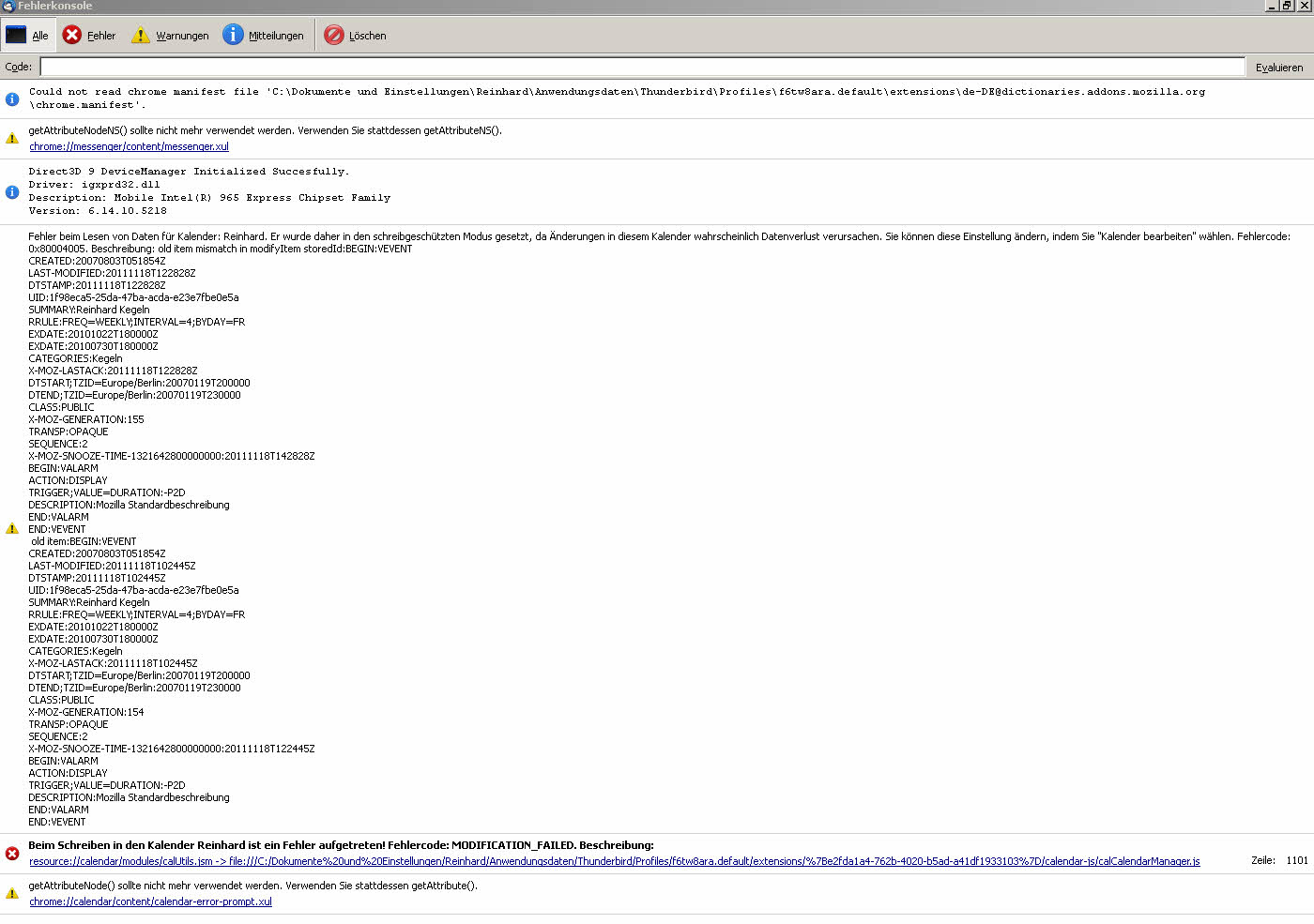Filter console by Mitteilungen messages
This screenshot has height=924, width=1314.
click(263, 36)
